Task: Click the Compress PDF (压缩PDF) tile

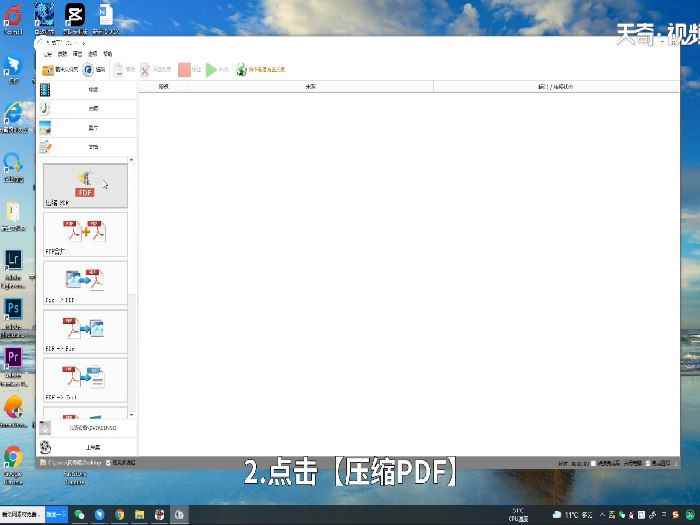Action: click(x=85, y=185)
